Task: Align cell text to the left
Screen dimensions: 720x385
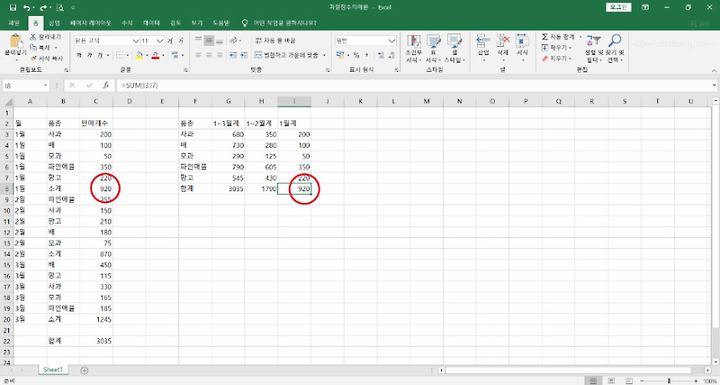Action: tap(198, 55)
